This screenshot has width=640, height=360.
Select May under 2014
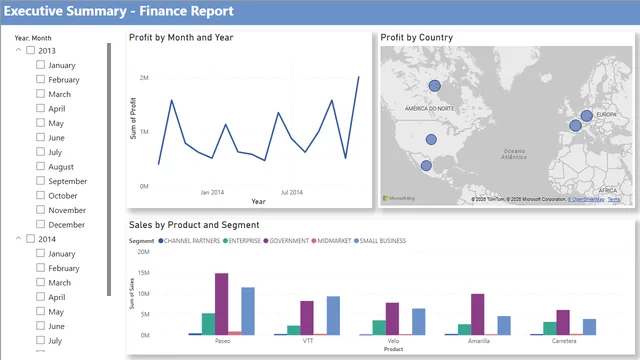[40, 311]
